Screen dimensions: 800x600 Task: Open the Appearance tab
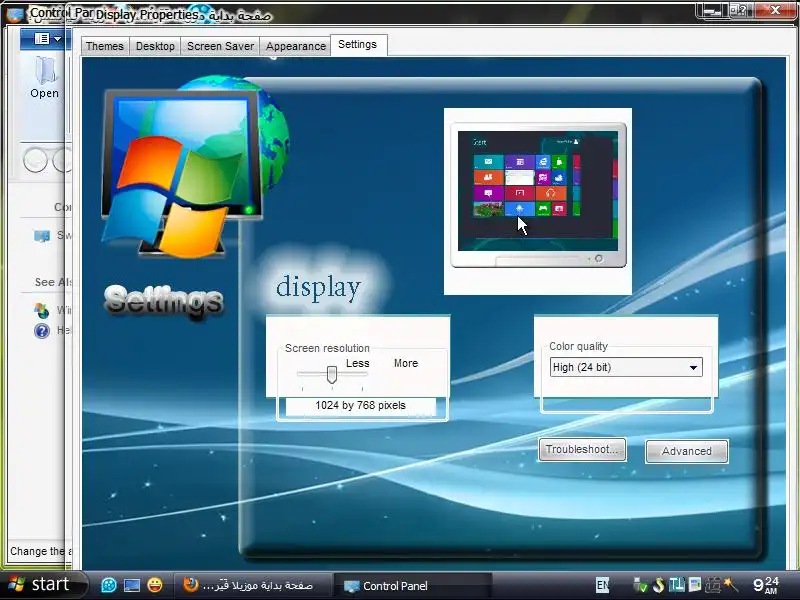click(x=295, y=46)
